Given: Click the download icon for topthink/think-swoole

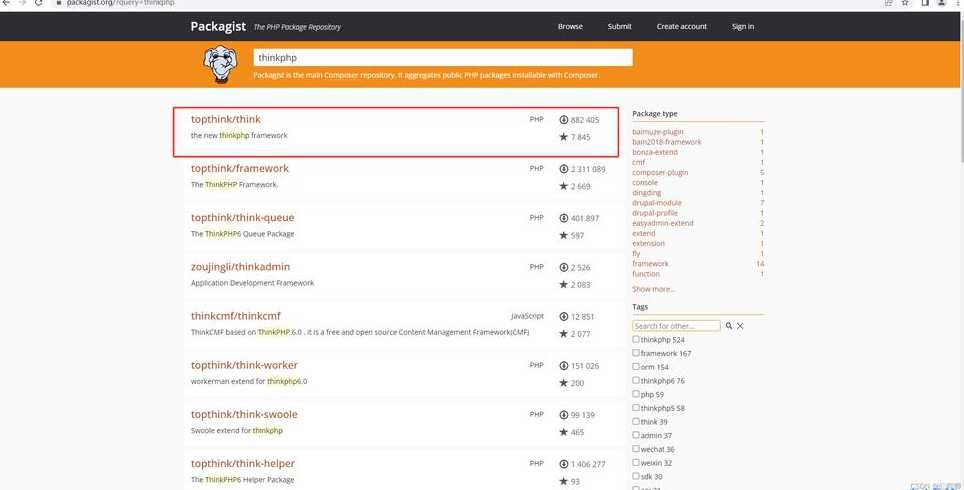Looking at the screenshot, I should tap(563, 415).
